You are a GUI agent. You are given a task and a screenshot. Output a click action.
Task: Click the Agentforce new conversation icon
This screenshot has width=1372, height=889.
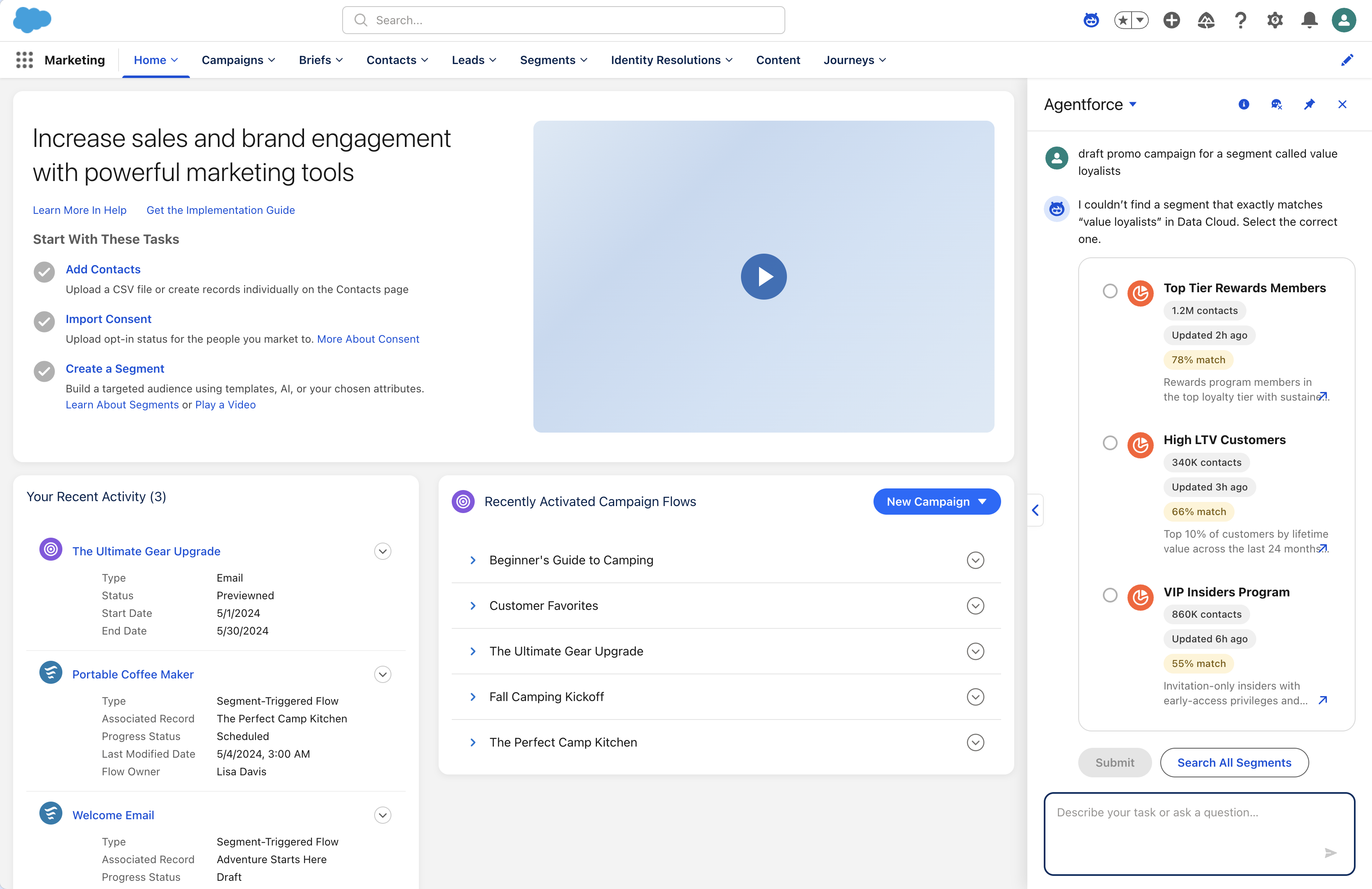coord(1276,104)
